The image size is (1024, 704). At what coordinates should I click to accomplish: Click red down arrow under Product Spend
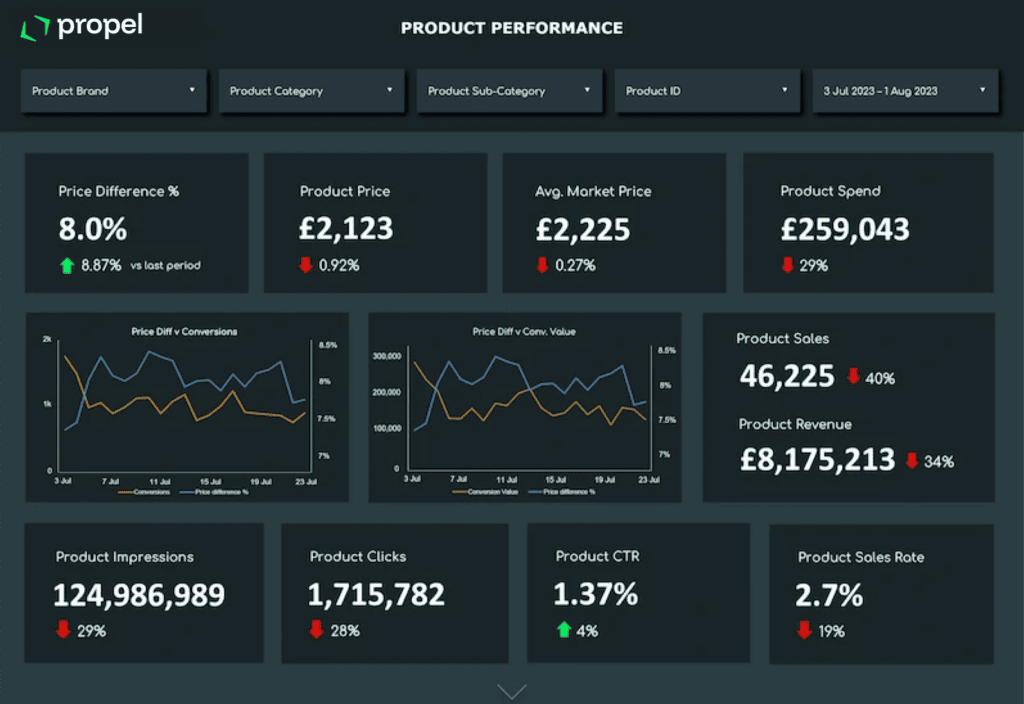point(787,265)
